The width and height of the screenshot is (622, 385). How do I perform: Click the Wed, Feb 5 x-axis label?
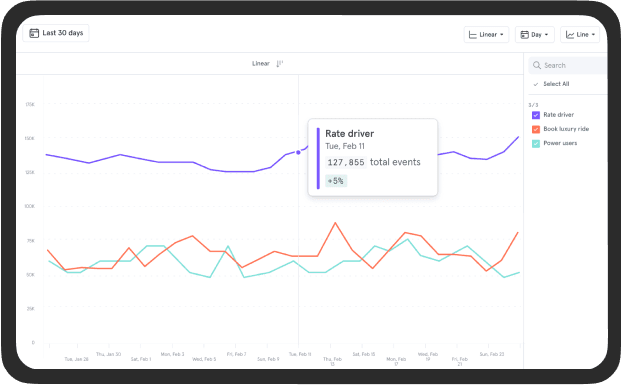[204, 359]
